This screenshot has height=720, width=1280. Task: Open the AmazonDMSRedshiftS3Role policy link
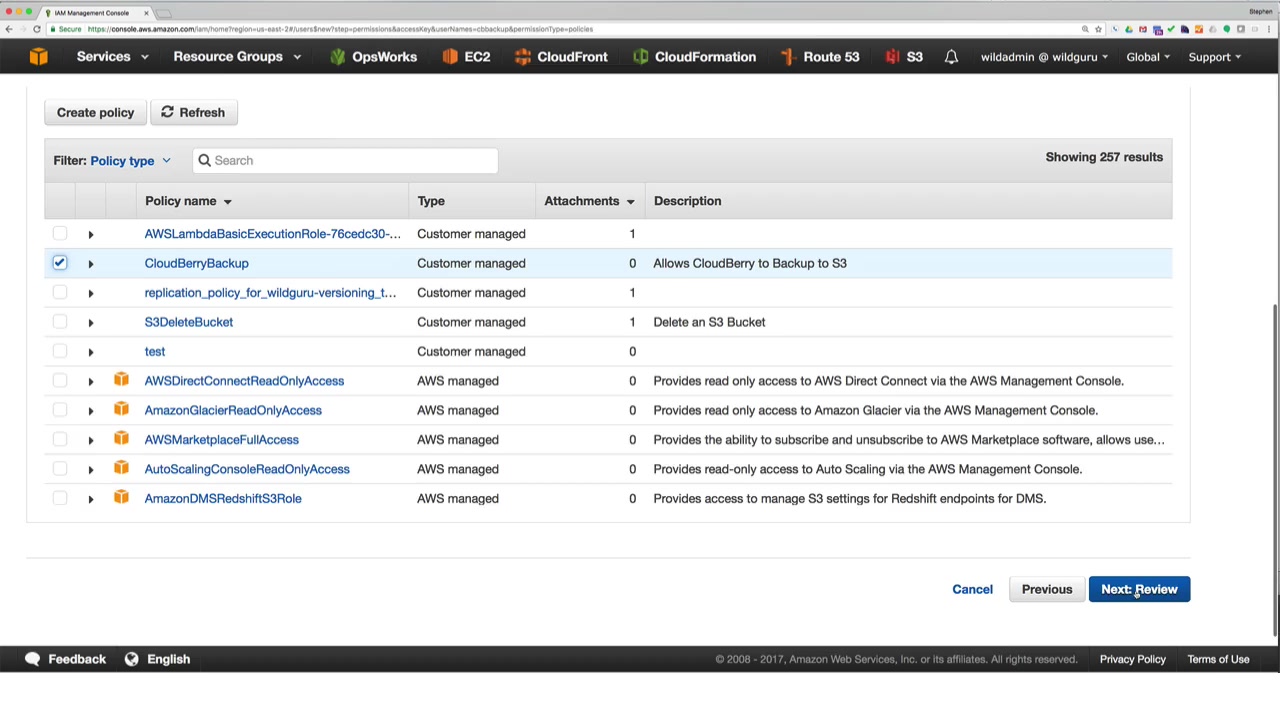pos(223,498)
